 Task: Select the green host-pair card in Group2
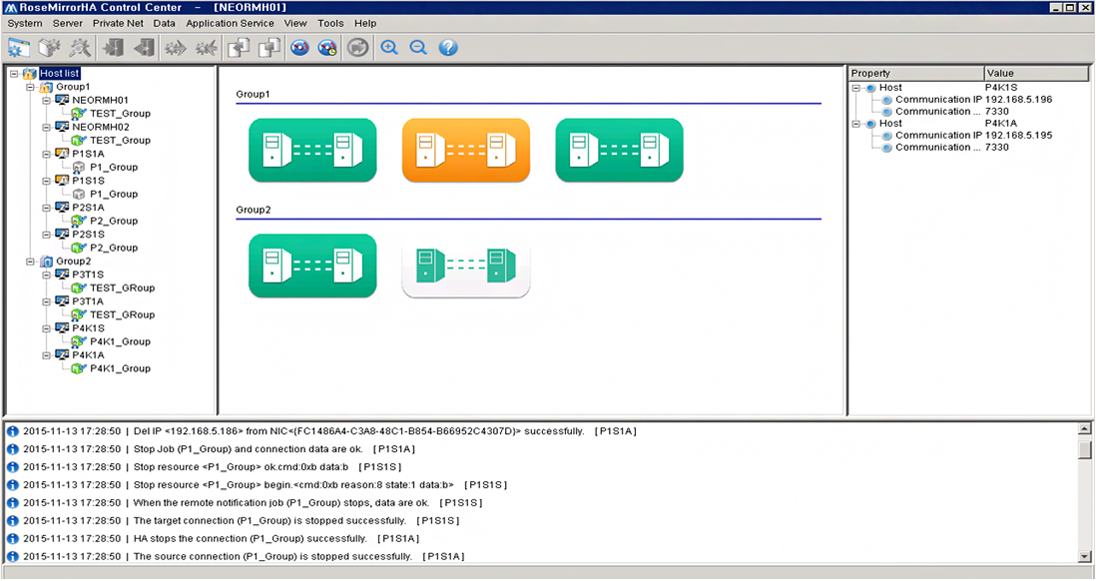point(312,266)
